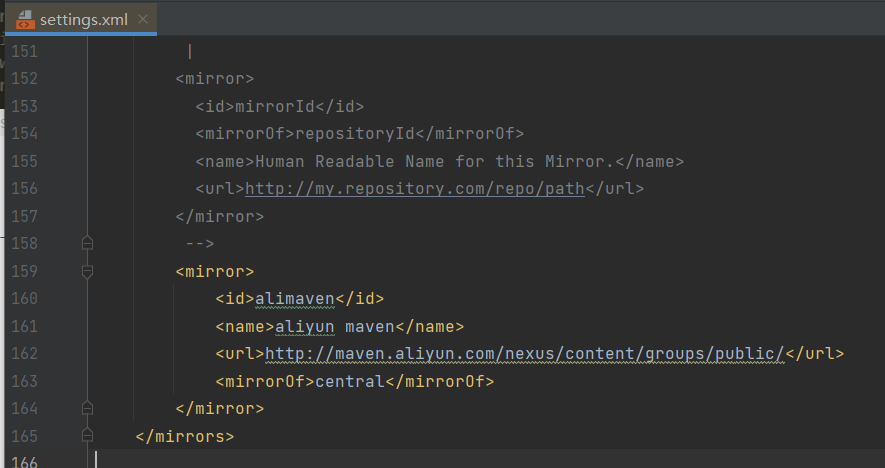Click the opening <mirror> tag on line 152
This screenshot has height=468, width=885.
(x=214, y=78)
